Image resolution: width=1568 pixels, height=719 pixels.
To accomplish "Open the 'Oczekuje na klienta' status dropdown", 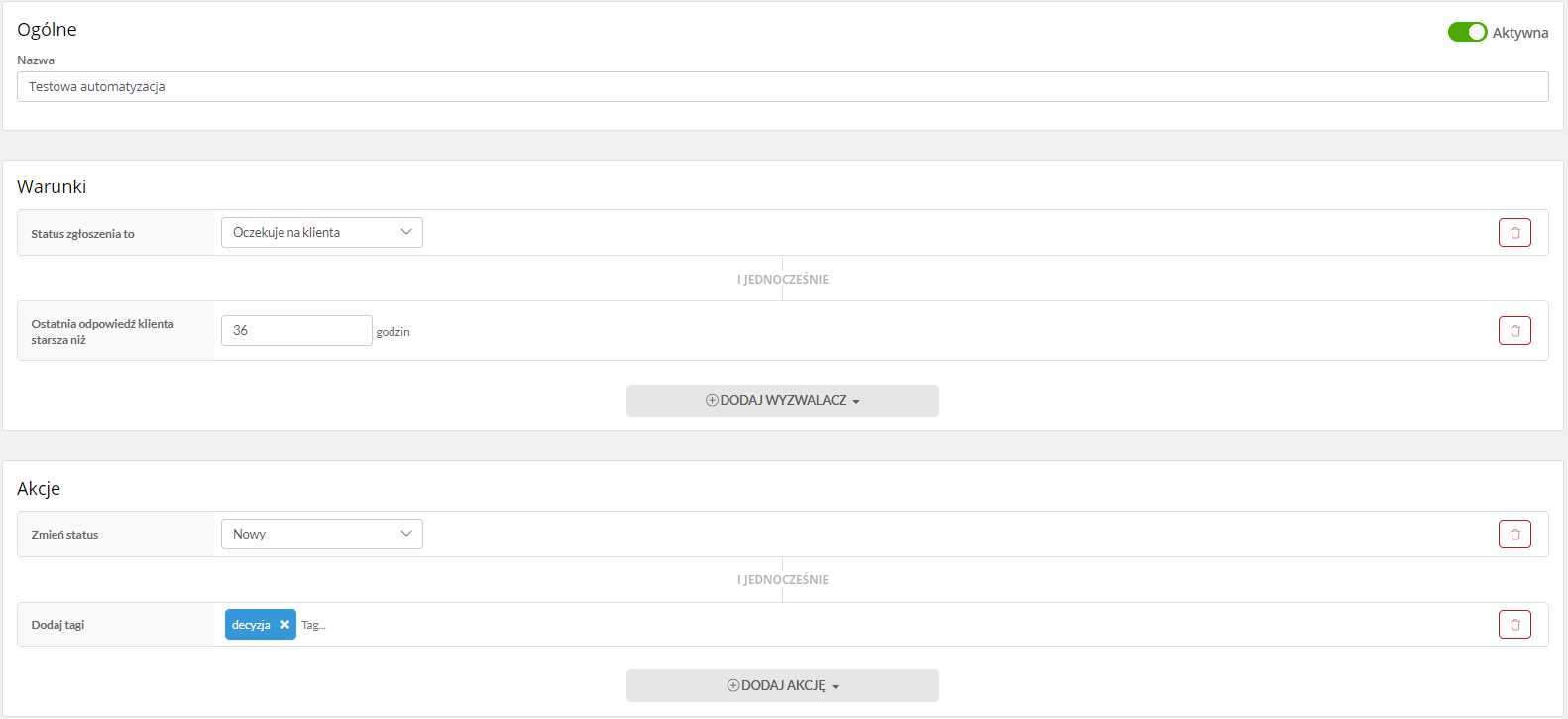I will [321, 232].
